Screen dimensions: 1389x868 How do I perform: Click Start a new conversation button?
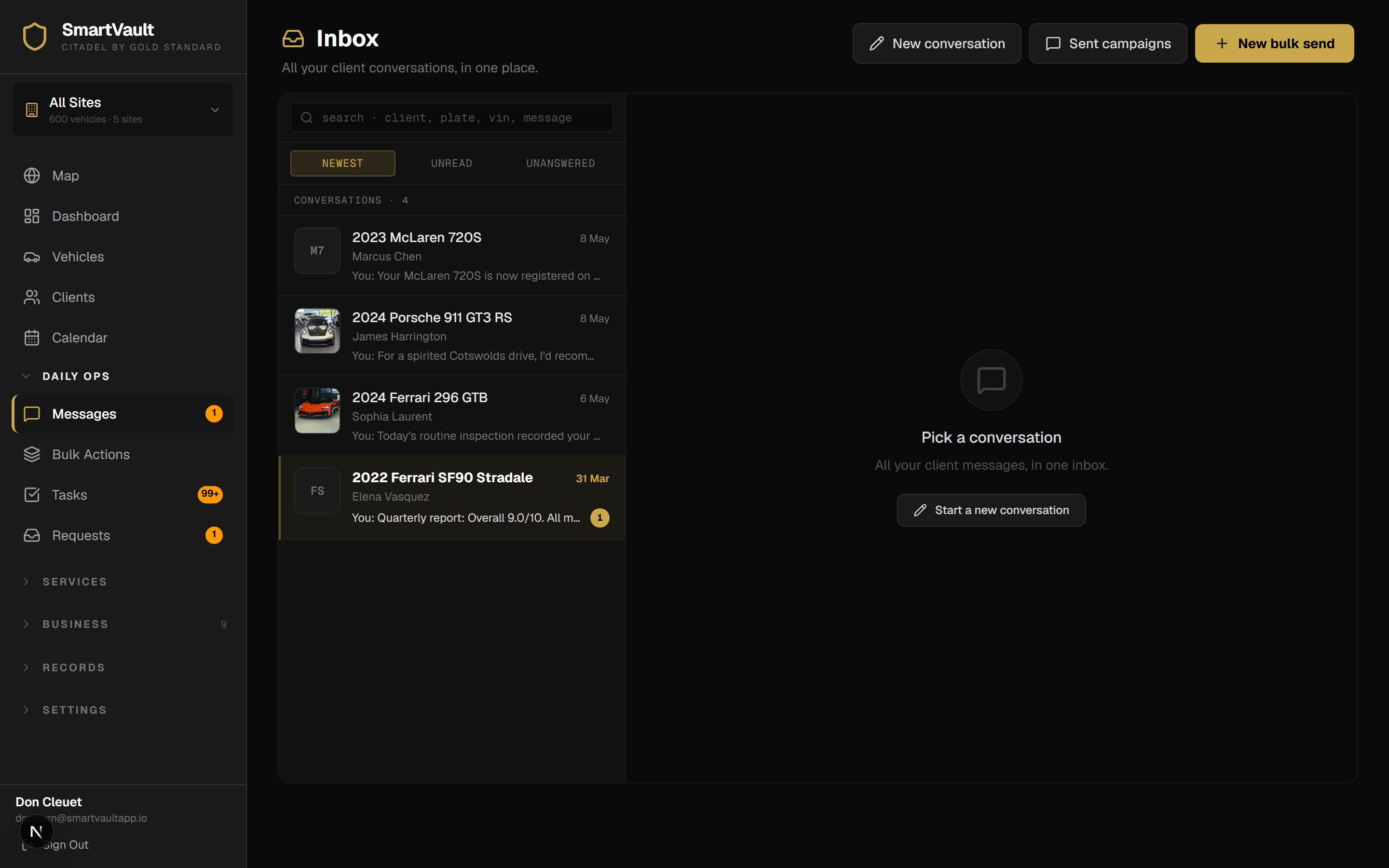tap(991, 510)
